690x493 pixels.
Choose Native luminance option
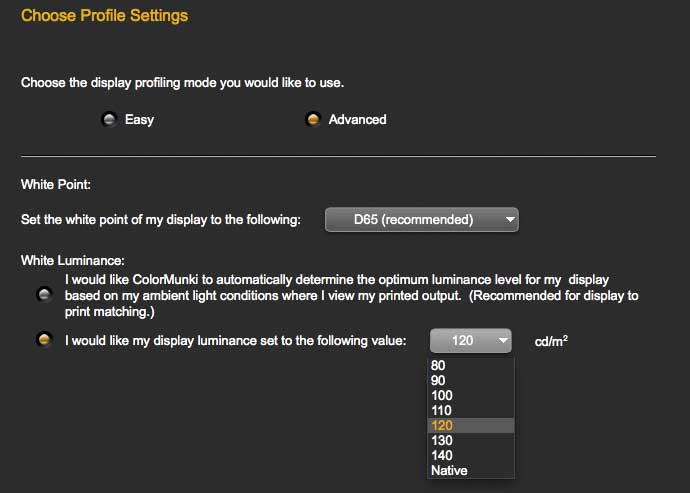[471, 470]
